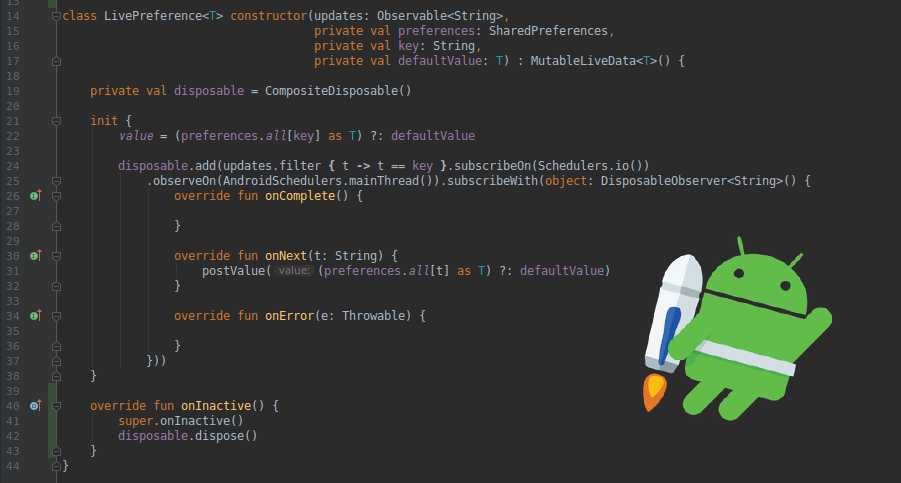901x483 pixels.
Task: Click line number 24 in the gutter
Action: 13,166
